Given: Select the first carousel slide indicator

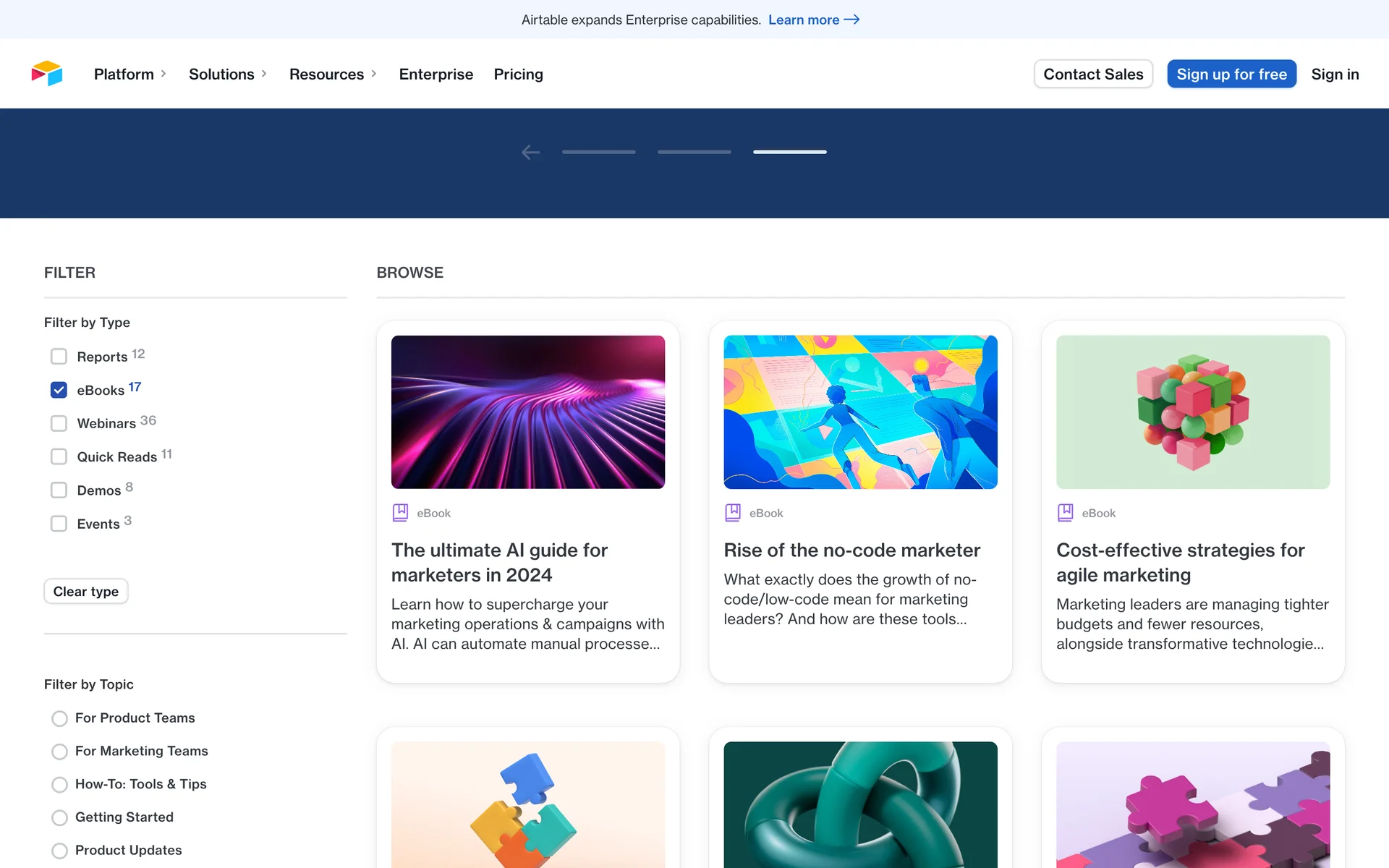Looking at the screenshot, I should (598, 152).
